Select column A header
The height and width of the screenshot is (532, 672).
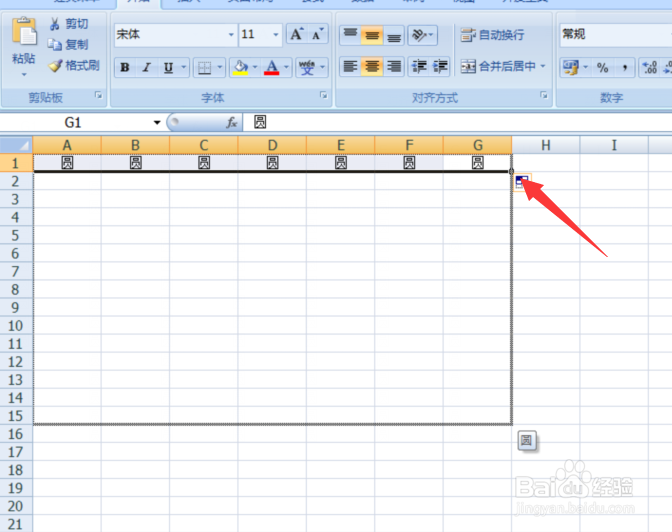[67, 145]
